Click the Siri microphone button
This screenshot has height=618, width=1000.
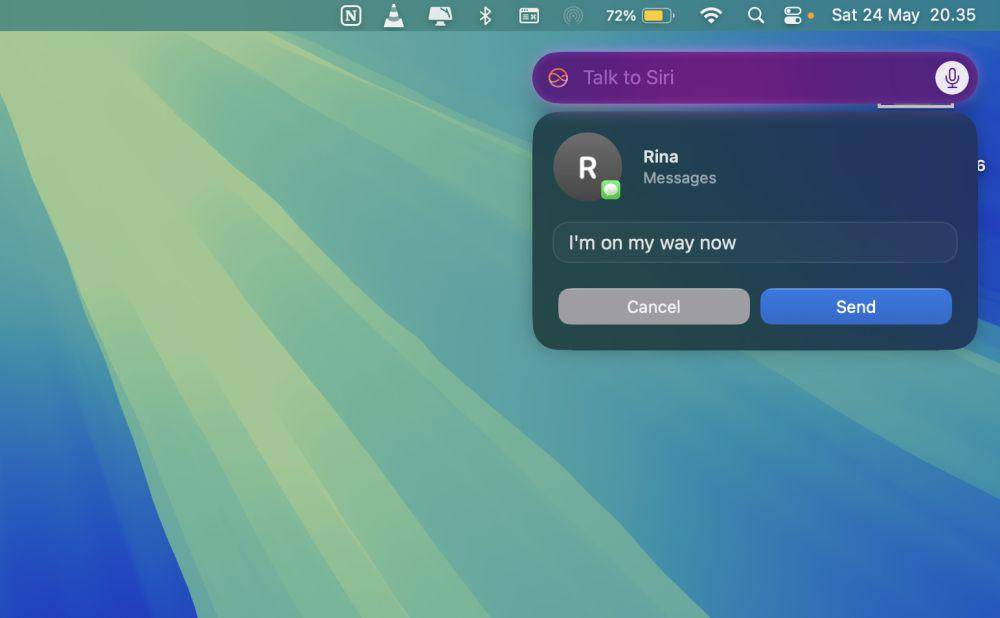point(952,78)
